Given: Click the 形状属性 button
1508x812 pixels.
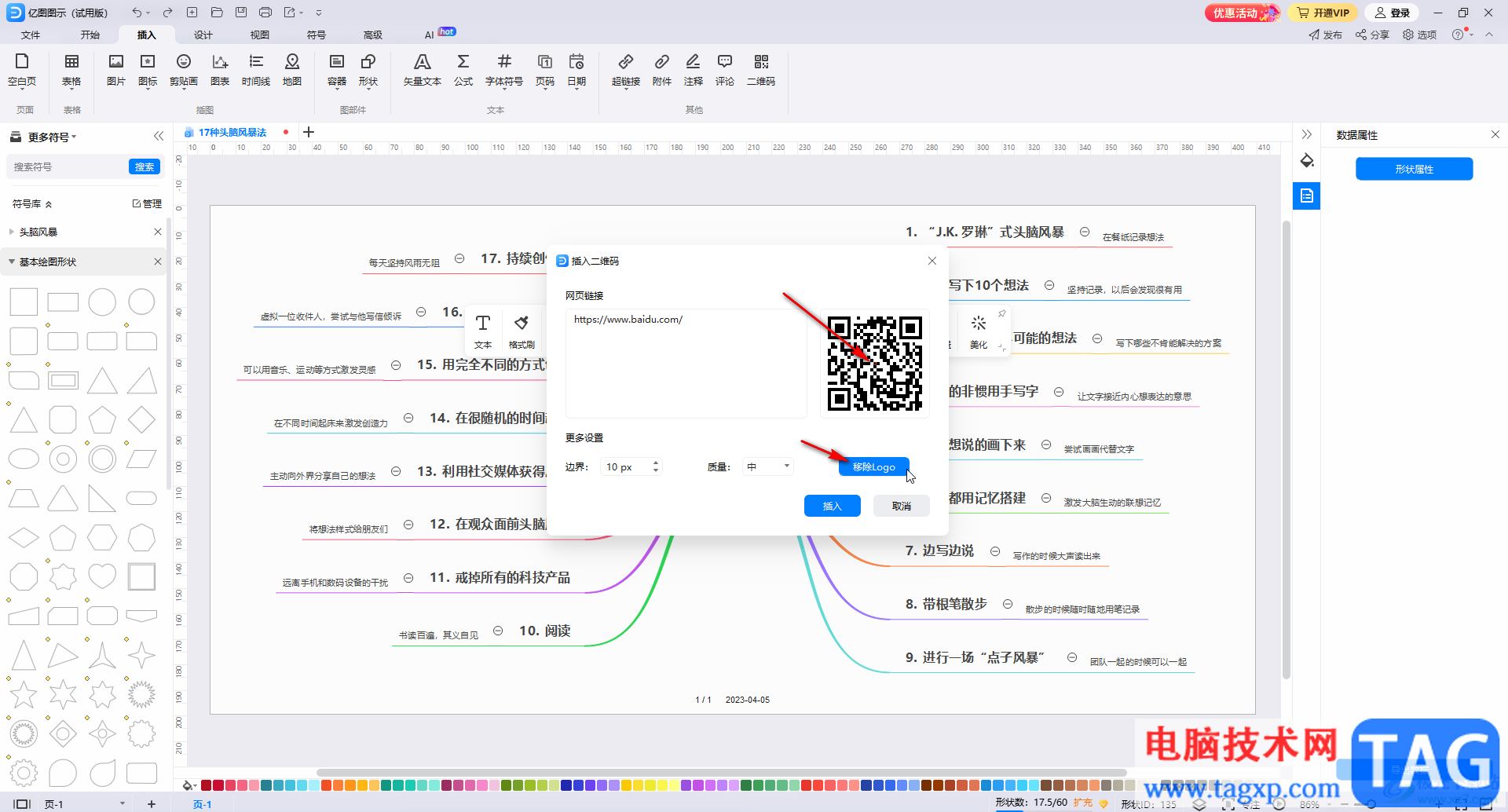Looking at the screenshot, I should click(1415, 169).
